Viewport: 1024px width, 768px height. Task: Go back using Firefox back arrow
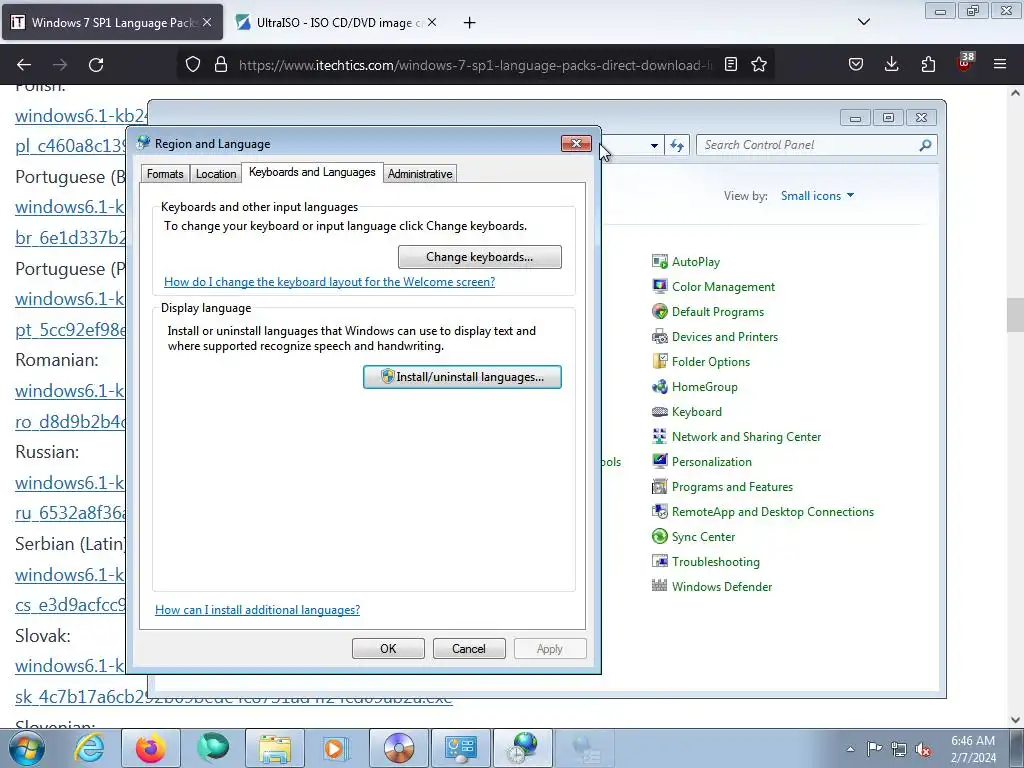[24, 65]
